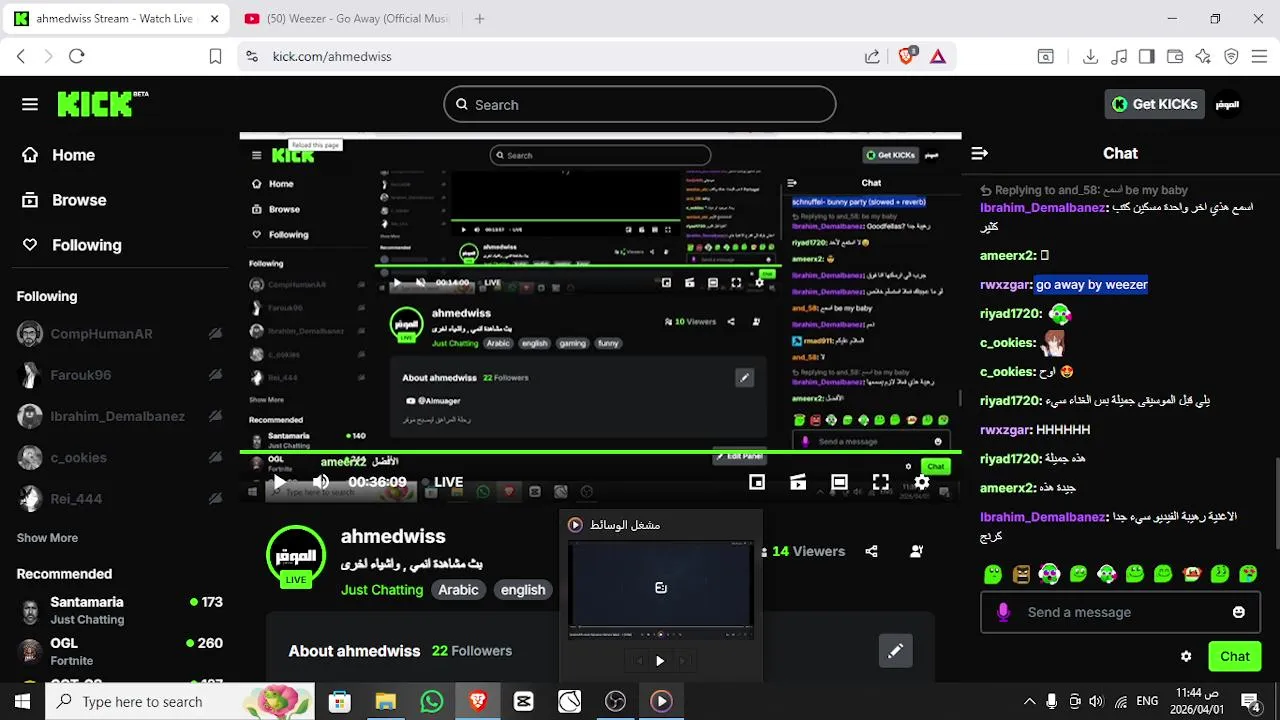Enter fullscreen on the stream player
This screenshot has height=720, width=1280.
pyautogui.click(x=881, y=482)
